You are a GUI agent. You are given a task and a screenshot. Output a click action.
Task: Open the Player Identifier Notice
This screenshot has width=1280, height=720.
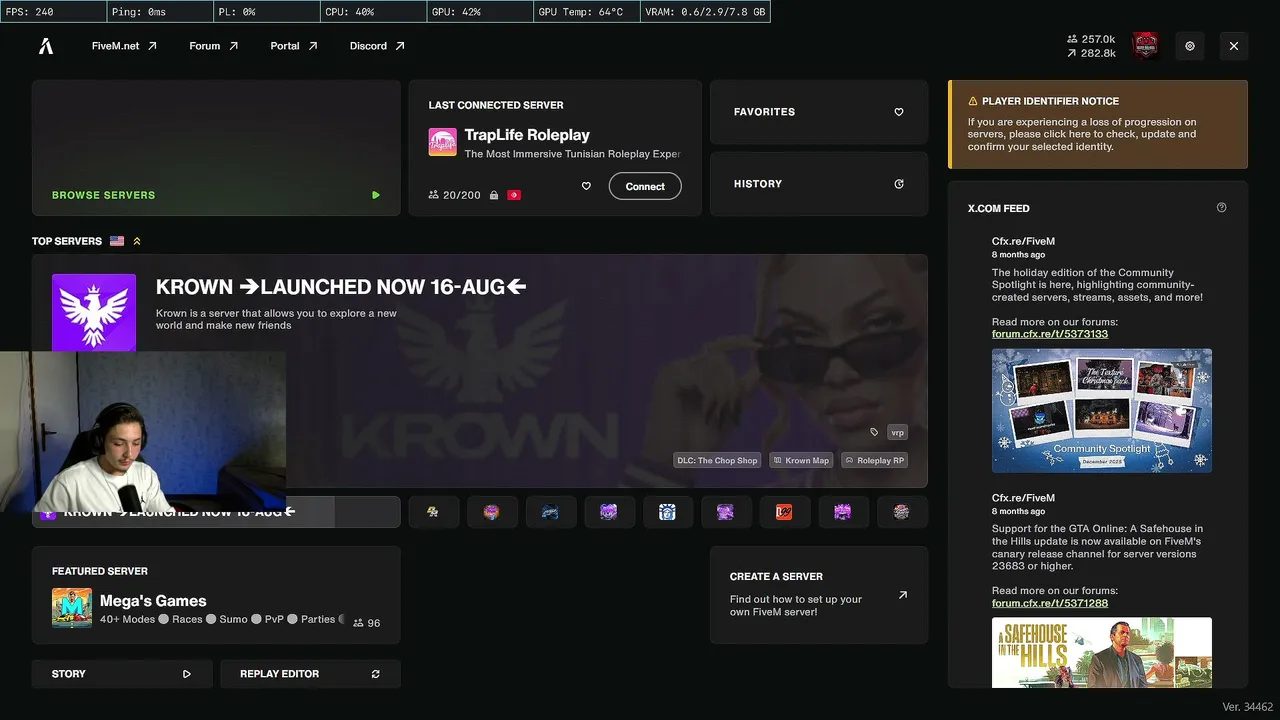(x=1098, y=124)
